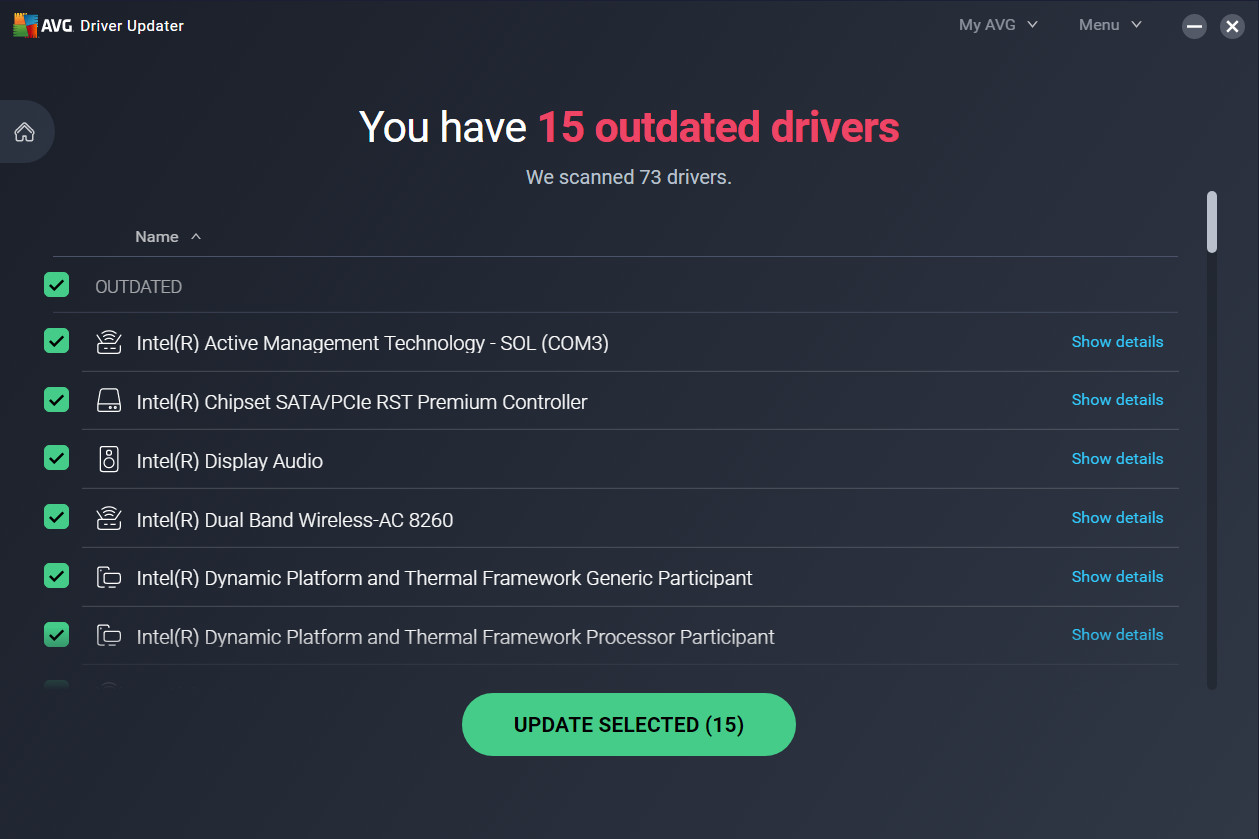
Task: Uncheck the Intel Display Audio driver
Action: (x=56, y=458)
